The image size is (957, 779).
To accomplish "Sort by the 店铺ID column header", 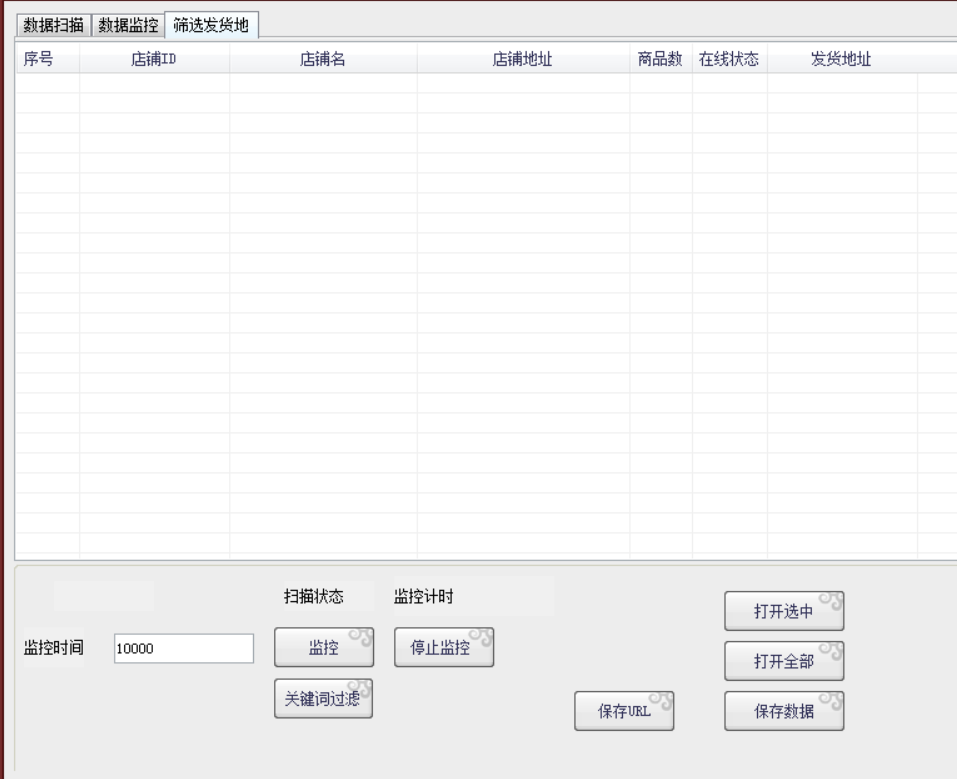I will tap(154, 59).
